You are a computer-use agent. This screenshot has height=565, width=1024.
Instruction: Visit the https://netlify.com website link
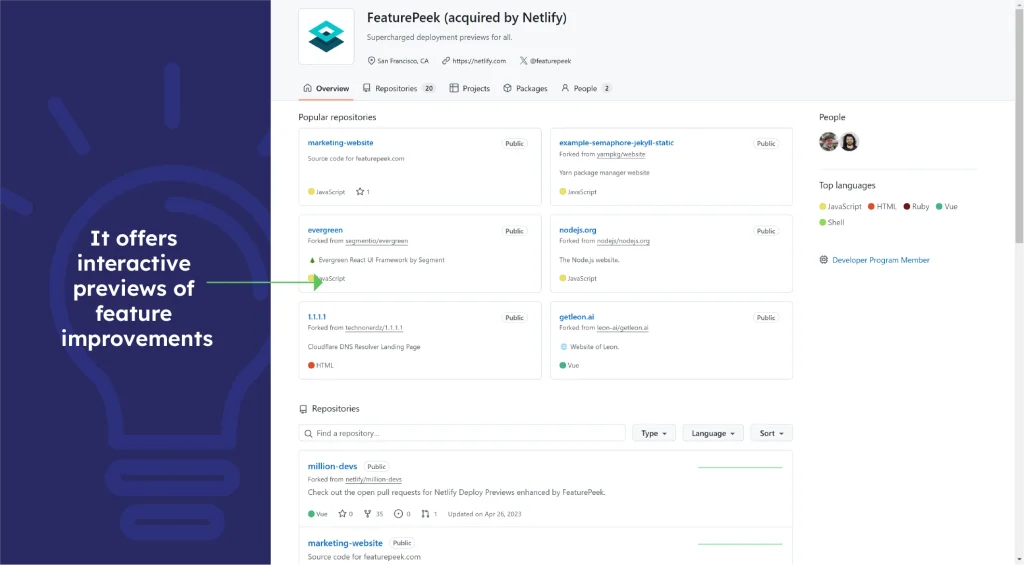[x=479, y=61]
